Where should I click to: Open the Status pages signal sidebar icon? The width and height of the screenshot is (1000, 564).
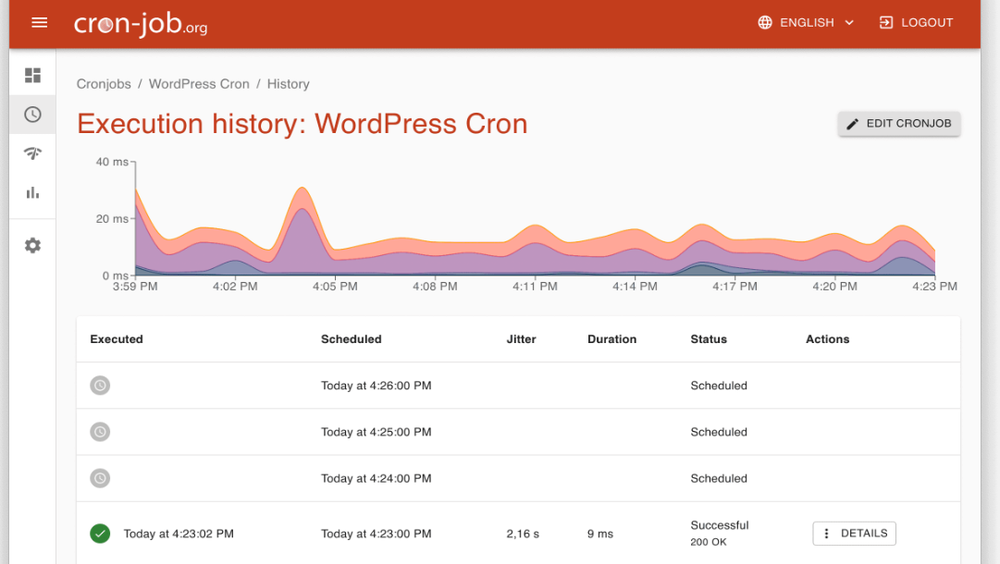33,153
